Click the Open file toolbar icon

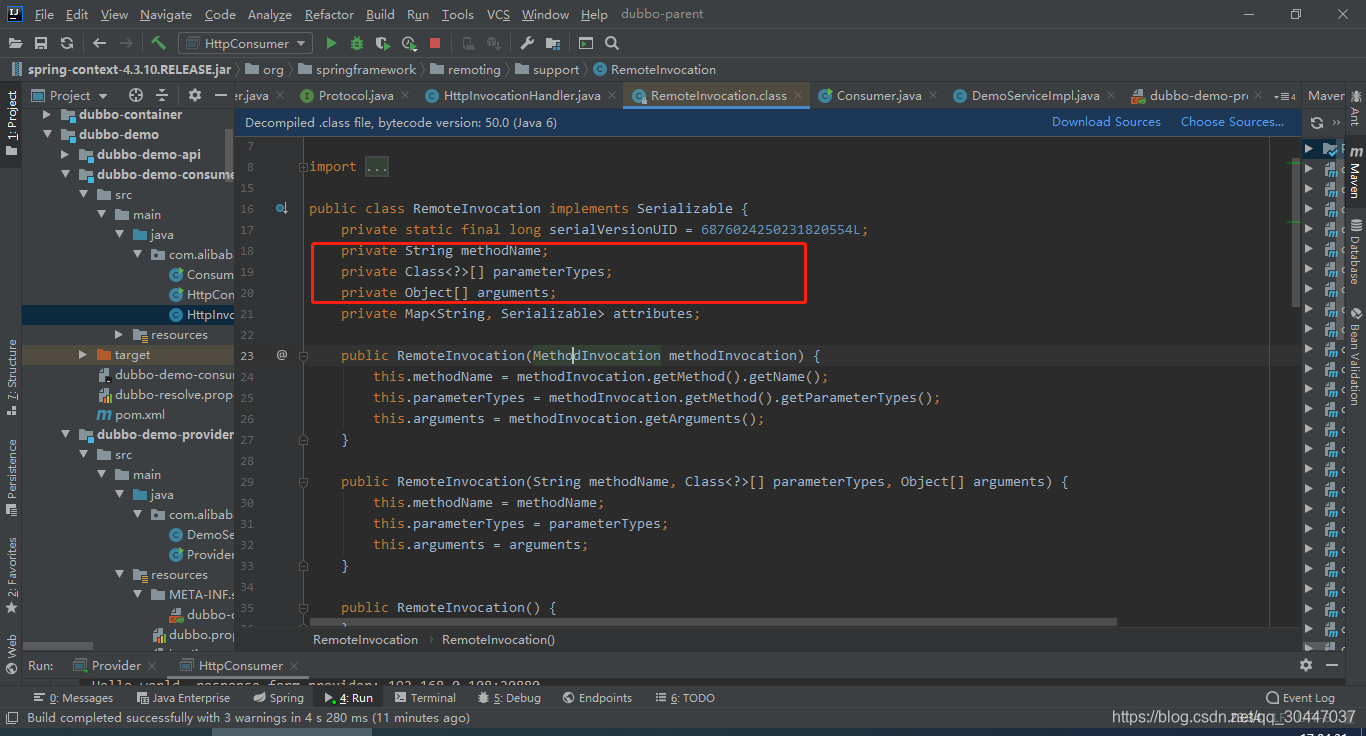(x=16, y=43)
